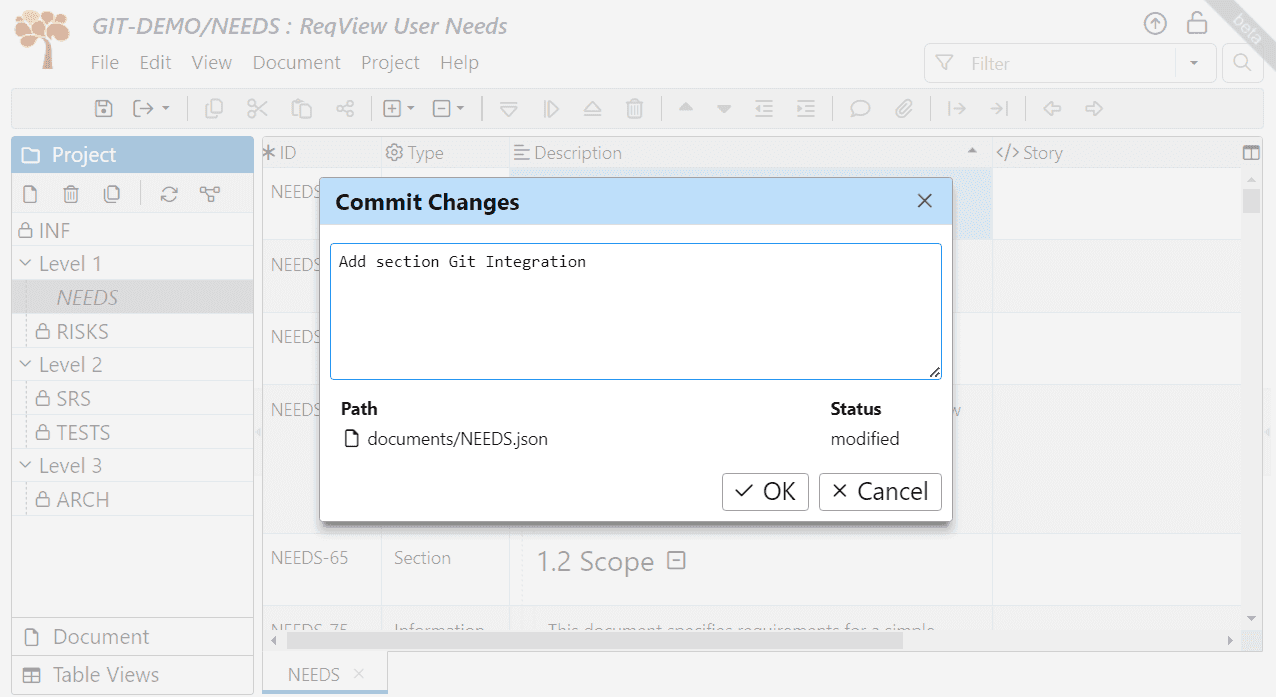Screen dimensions: 1276x697
Task: Click the outdent icon in toolbar
Action: [x=764, y=108]
